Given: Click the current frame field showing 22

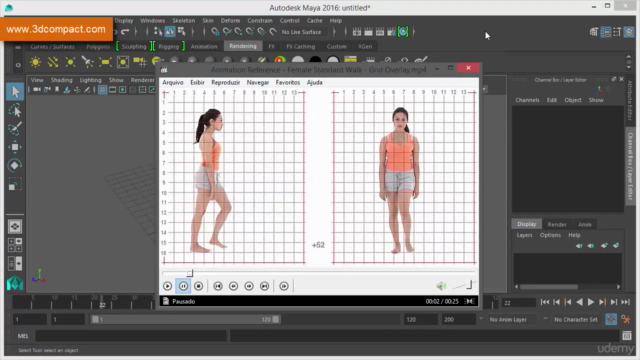Looking at the screenshot, I should coord(519,303).
